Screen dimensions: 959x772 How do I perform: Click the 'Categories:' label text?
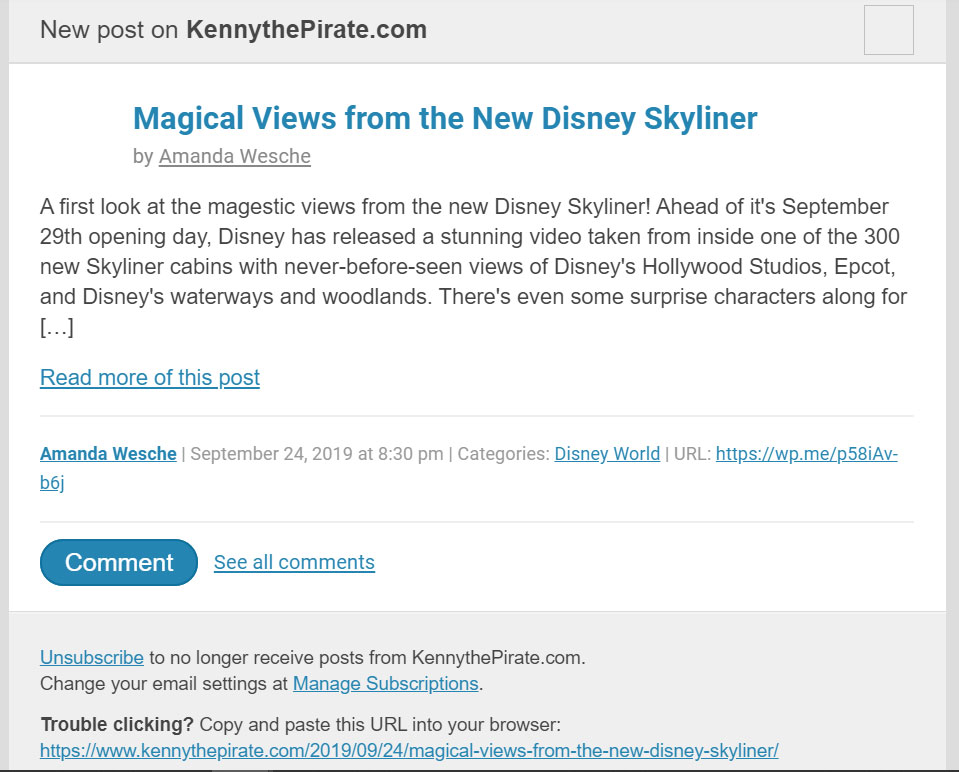click(x=503, y=454)
